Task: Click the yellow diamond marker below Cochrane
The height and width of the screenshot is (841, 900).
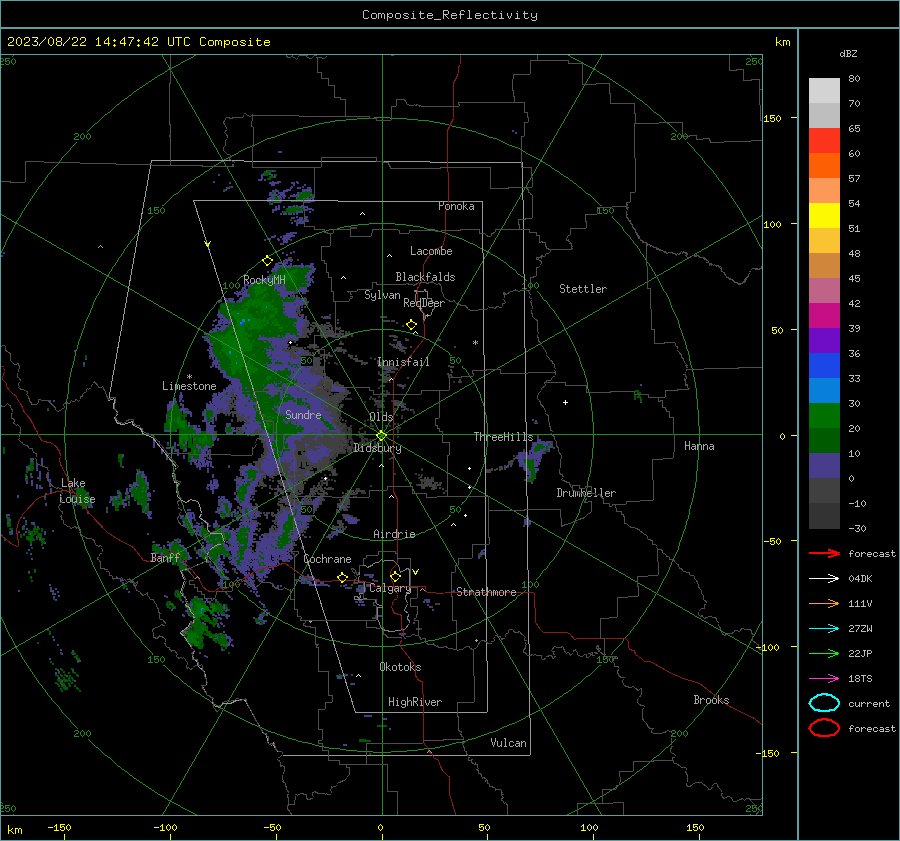Action: (343, 577)
